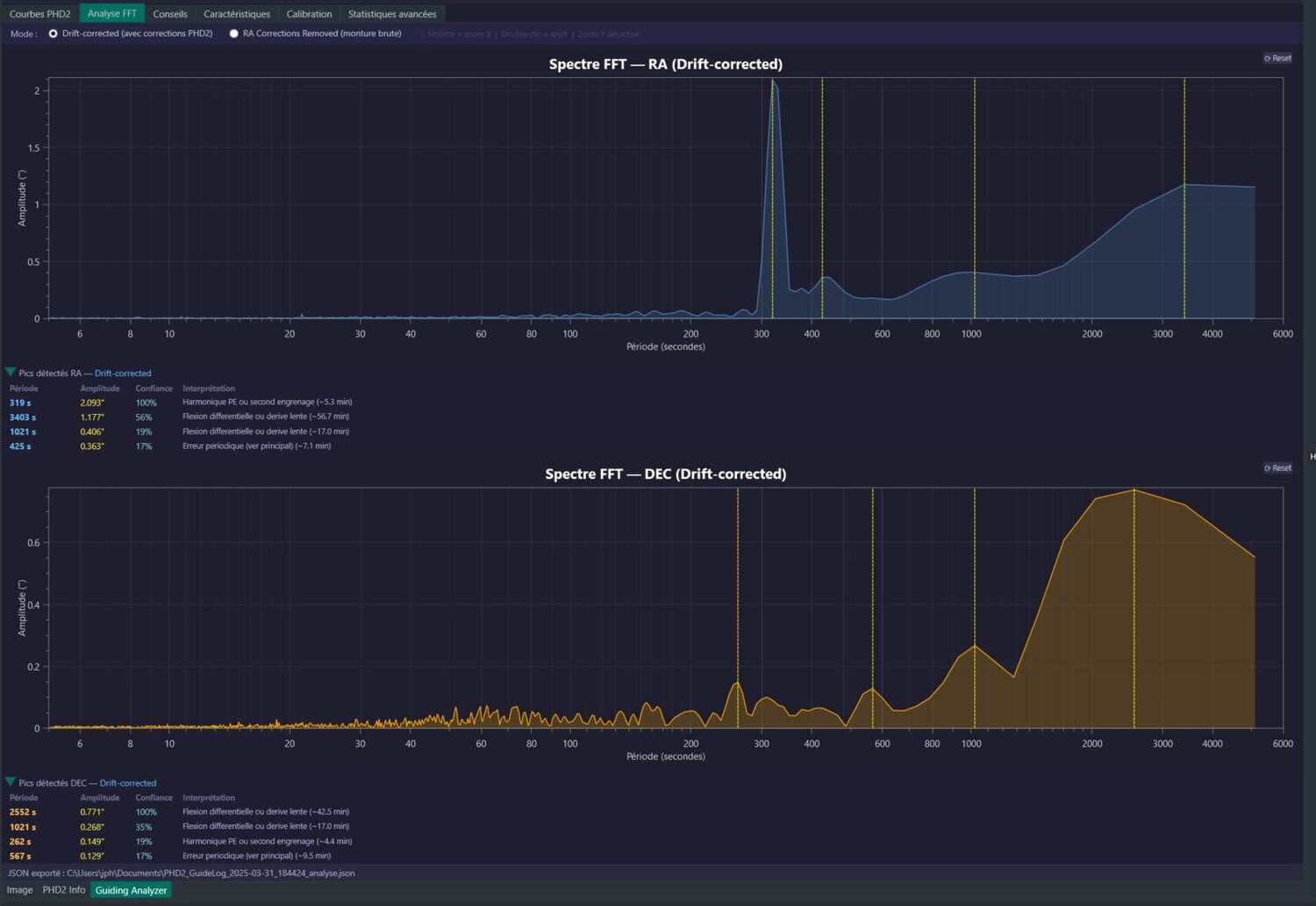
Task: Switch to the Courbes PHD2 tab
Action: point(39,13)
